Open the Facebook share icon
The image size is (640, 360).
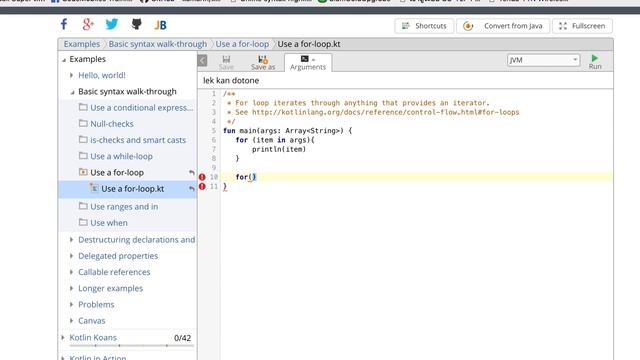pyautogui.click(x=64, y=24)
